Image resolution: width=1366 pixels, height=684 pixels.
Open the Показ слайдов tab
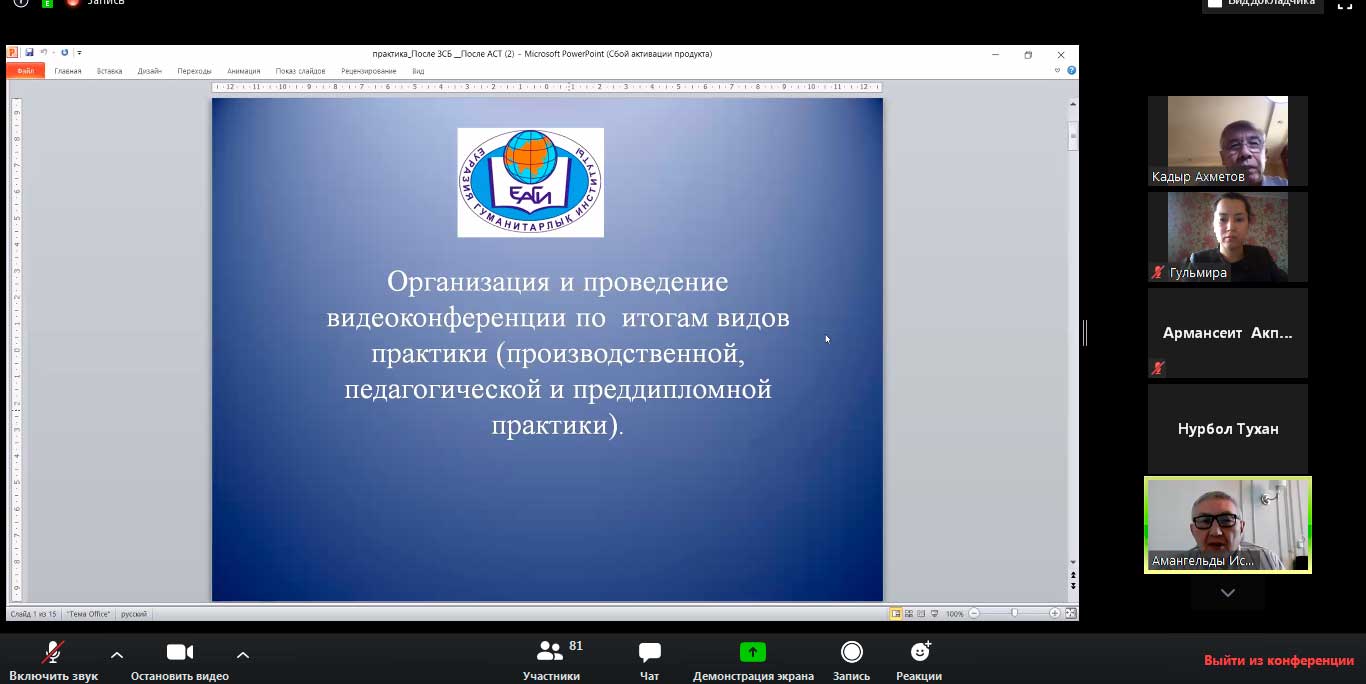(x=300, y=71)
